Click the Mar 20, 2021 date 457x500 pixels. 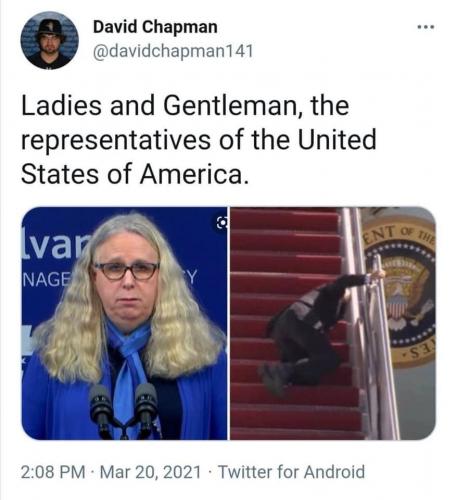(150, 472)
